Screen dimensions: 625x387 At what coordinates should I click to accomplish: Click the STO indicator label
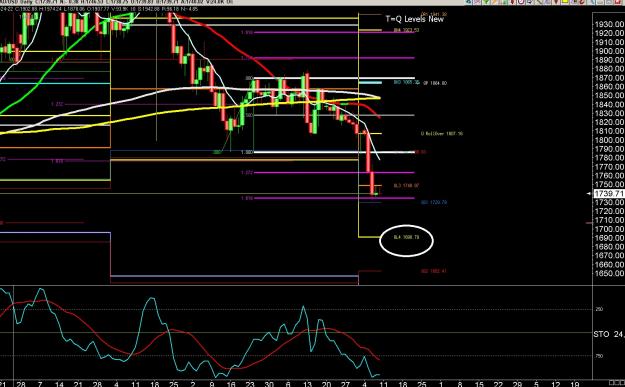pyautogui.click(x=609, y=334)
